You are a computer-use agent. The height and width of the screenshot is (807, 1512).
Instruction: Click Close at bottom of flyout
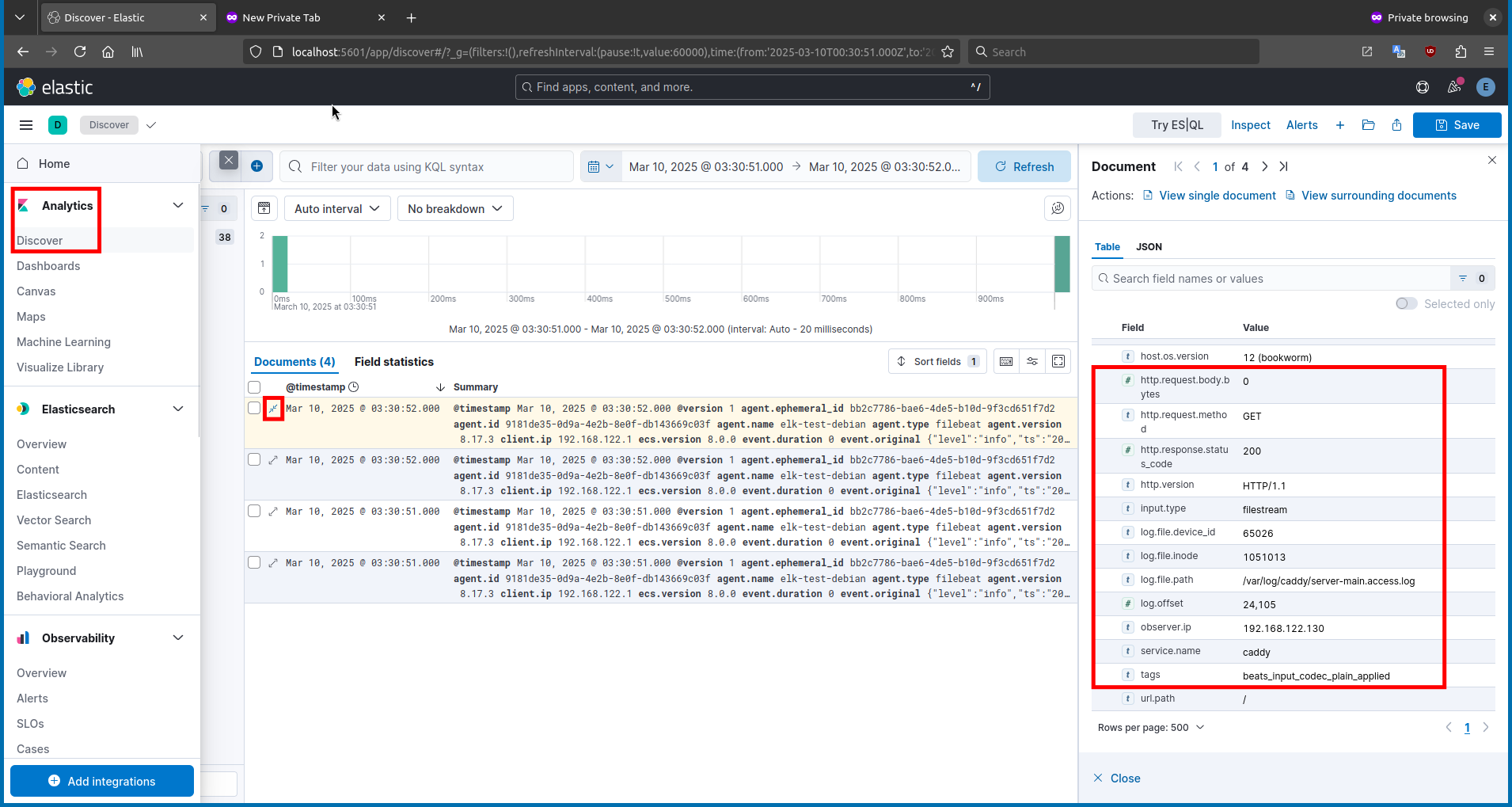1117,778
